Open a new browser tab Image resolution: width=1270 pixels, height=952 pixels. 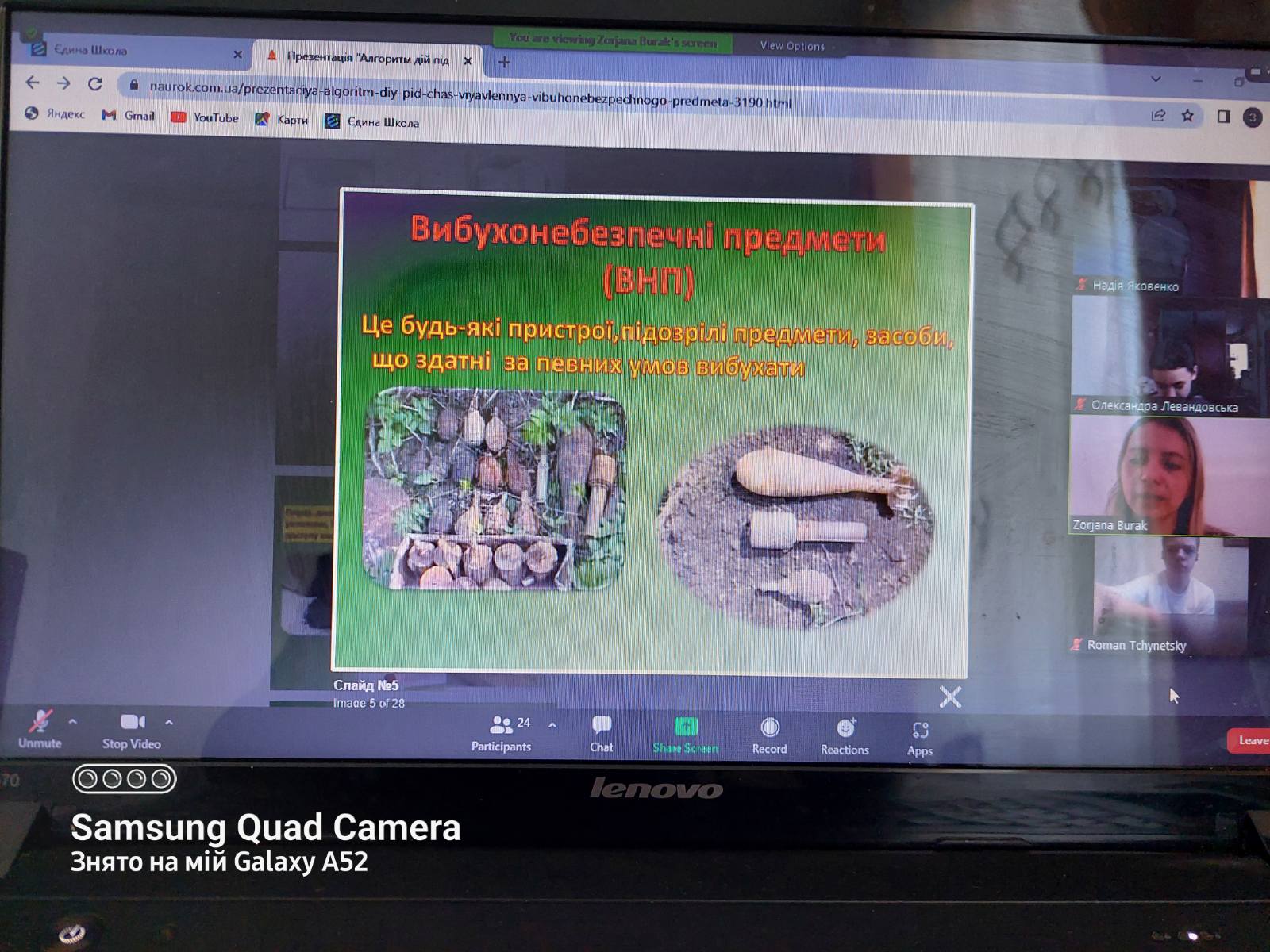tap(504, 62)
